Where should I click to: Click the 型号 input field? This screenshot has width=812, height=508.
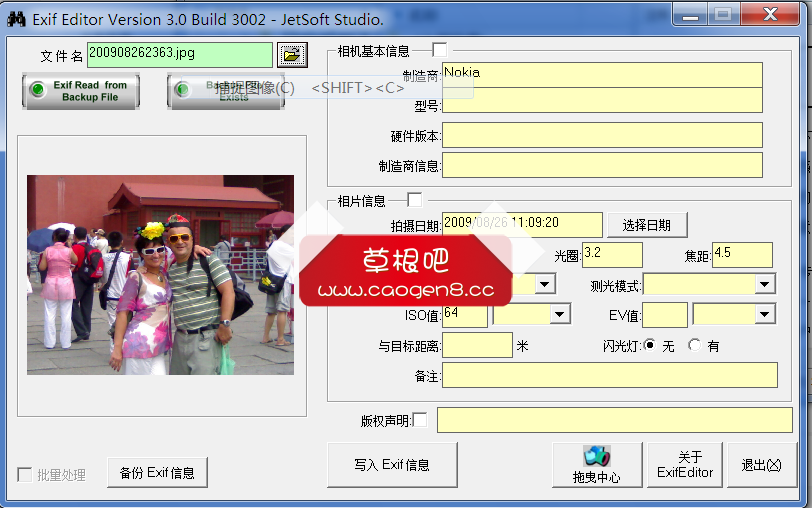click(602, 100)
